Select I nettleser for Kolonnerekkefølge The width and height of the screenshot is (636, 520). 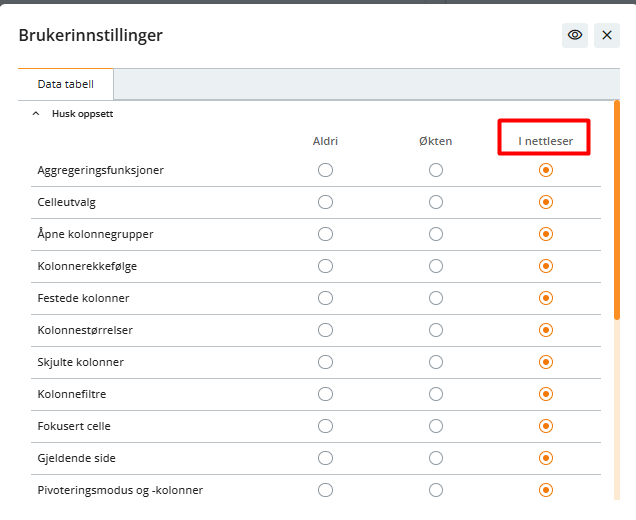[x=546, y=266]
